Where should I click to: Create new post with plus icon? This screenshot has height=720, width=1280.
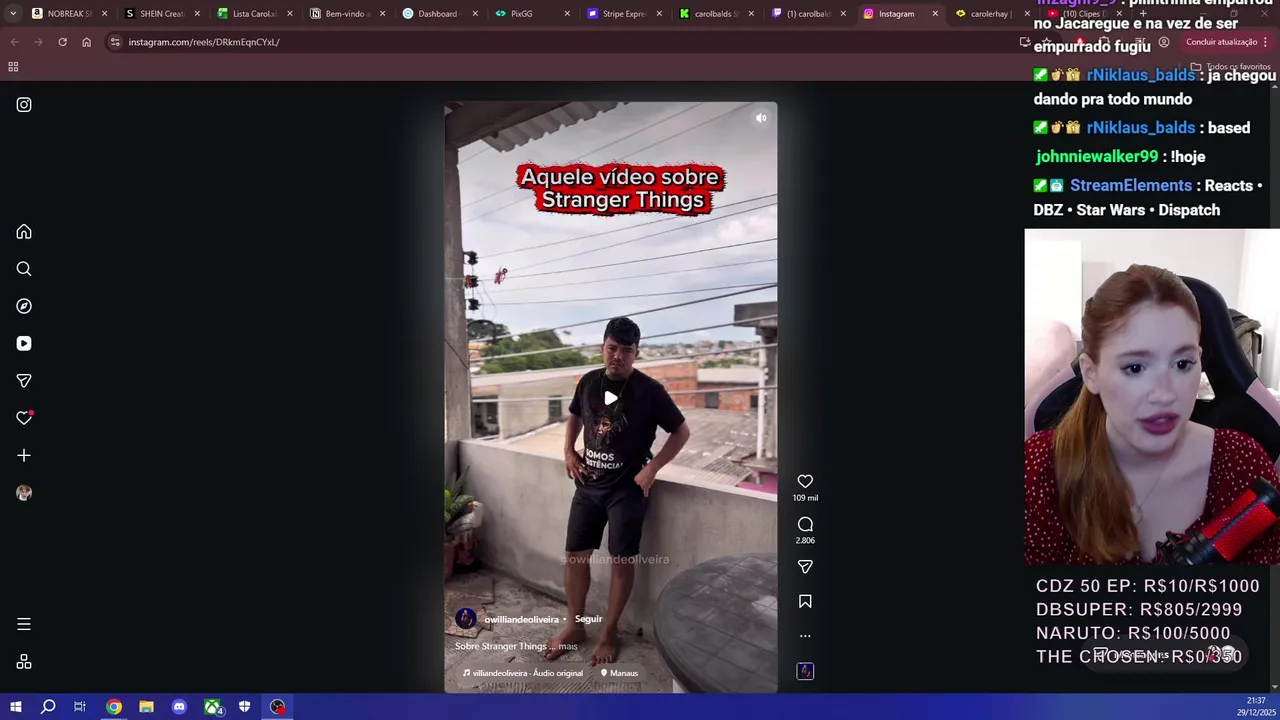[x=24, y=455]
